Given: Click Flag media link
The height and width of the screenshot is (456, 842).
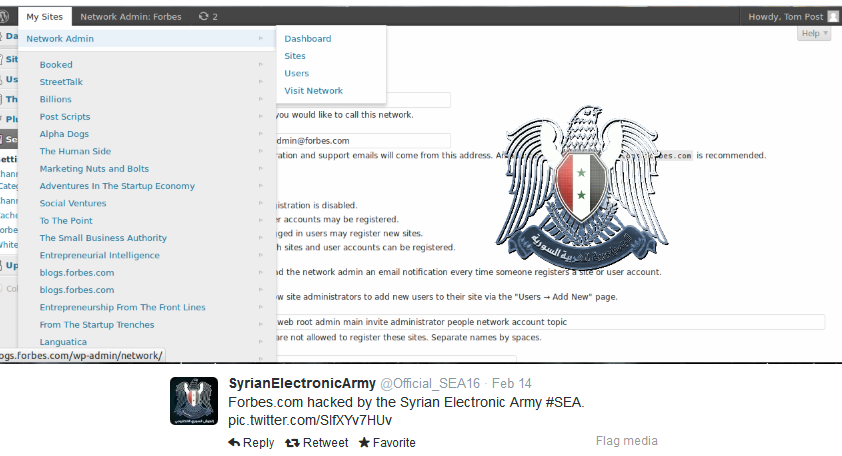Looking at the screenshot, I should (627, 441).
